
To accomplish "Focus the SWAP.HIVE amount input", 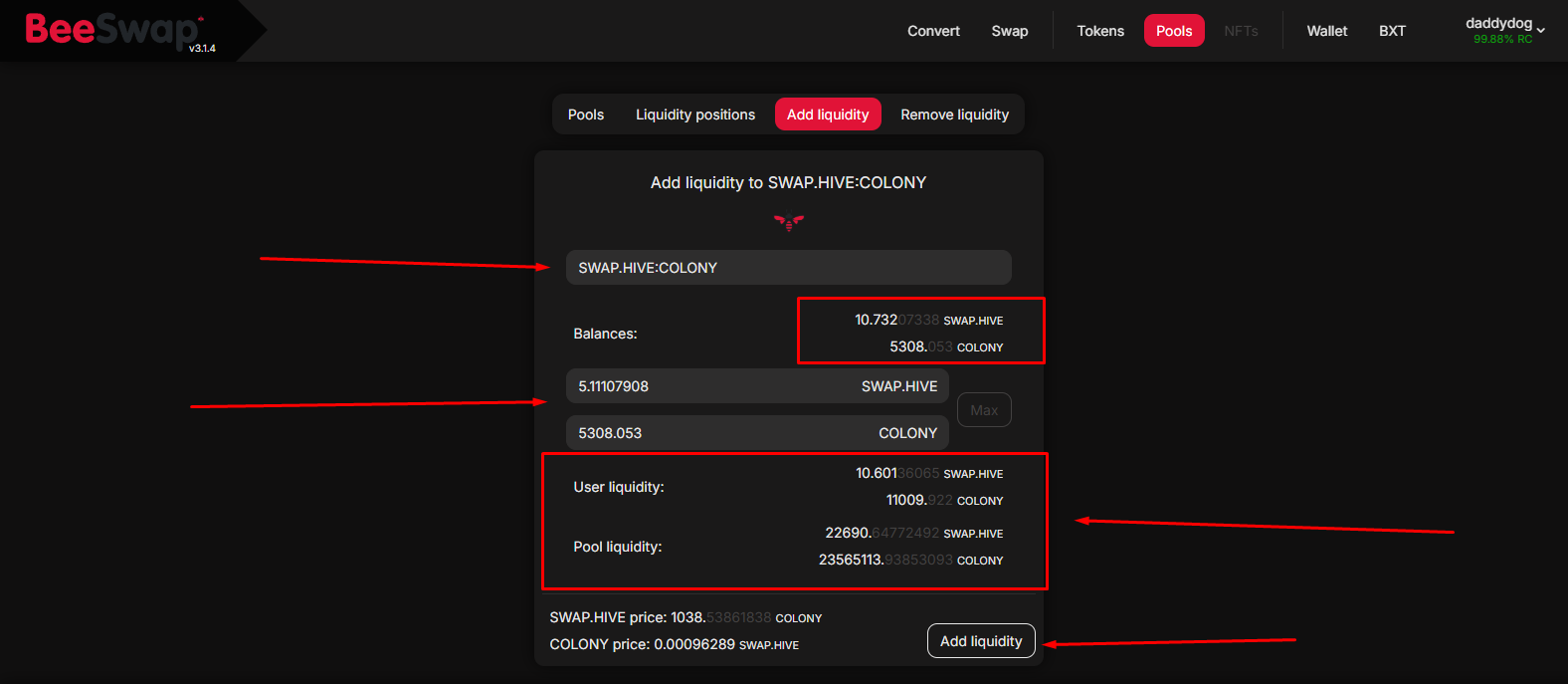I will pyautogui.click(x=757, y=386).
